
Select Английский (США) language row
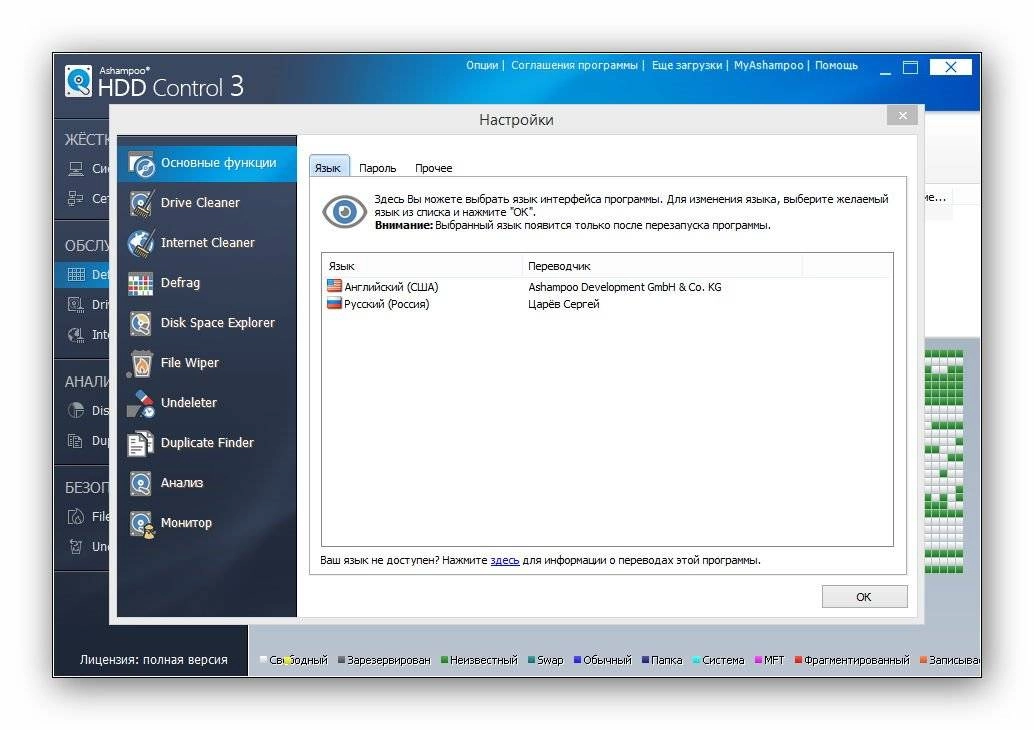607,287
